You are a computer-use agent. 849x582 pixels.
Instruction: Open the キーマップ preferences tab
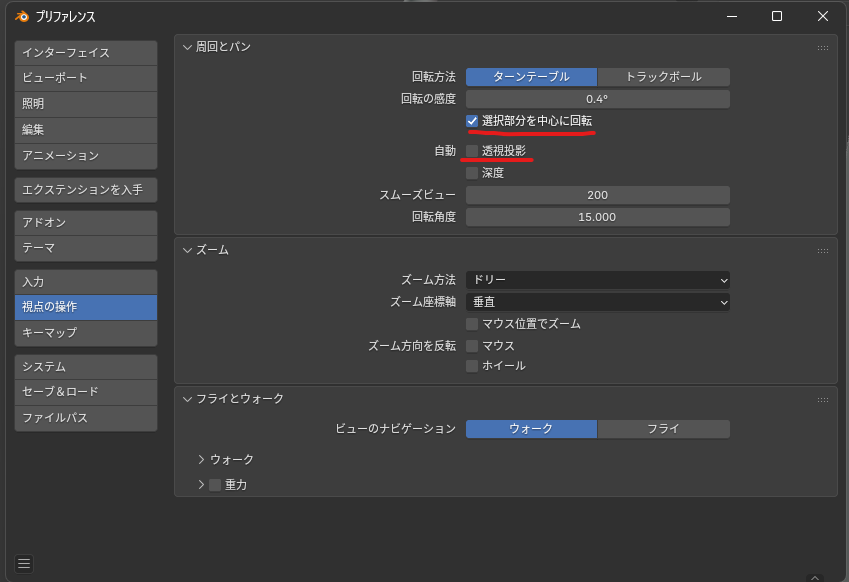[x=86, y=333]
